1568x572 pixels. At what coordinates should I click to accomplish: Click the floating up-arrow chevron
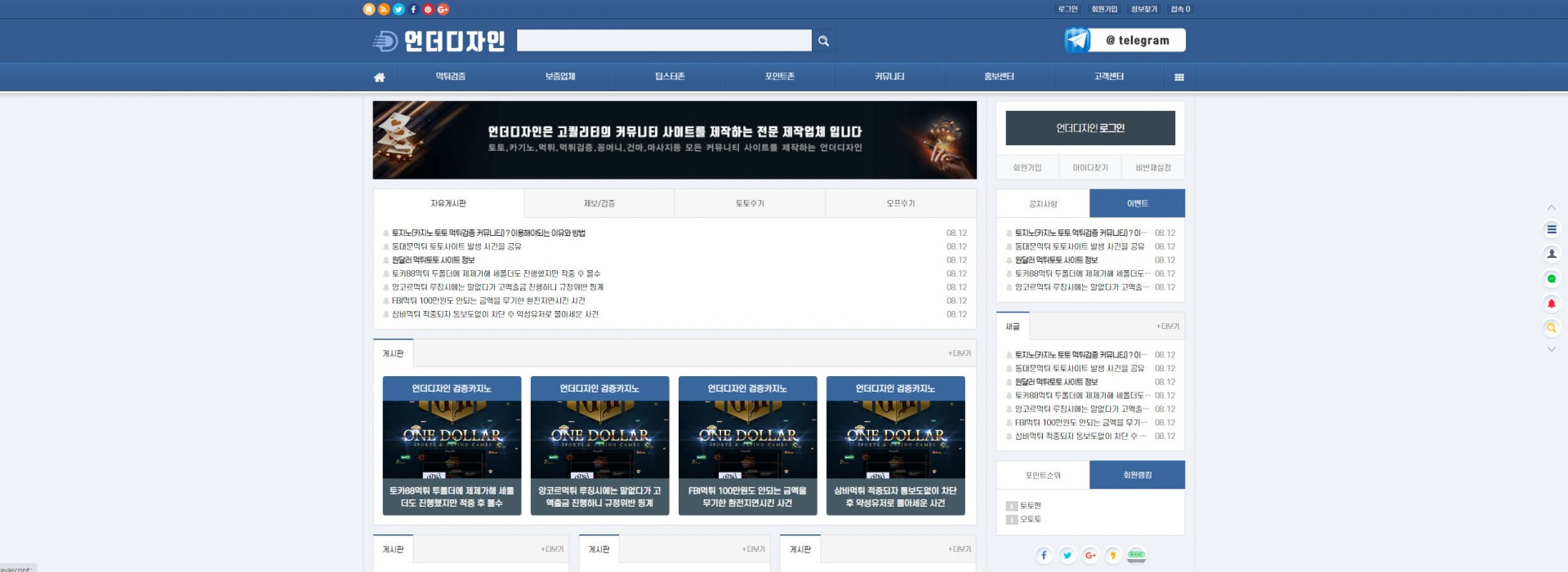pos(1552,207)
